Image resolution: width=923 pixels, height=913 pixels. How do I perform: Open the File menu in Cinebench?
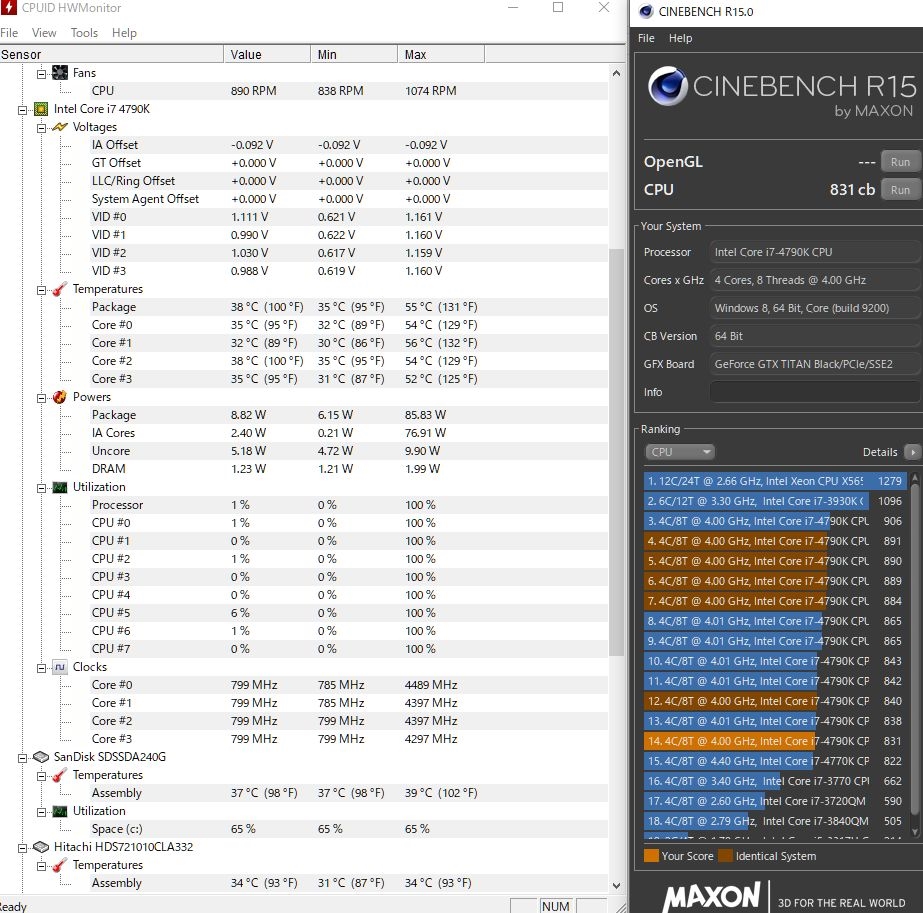(646, 38)
